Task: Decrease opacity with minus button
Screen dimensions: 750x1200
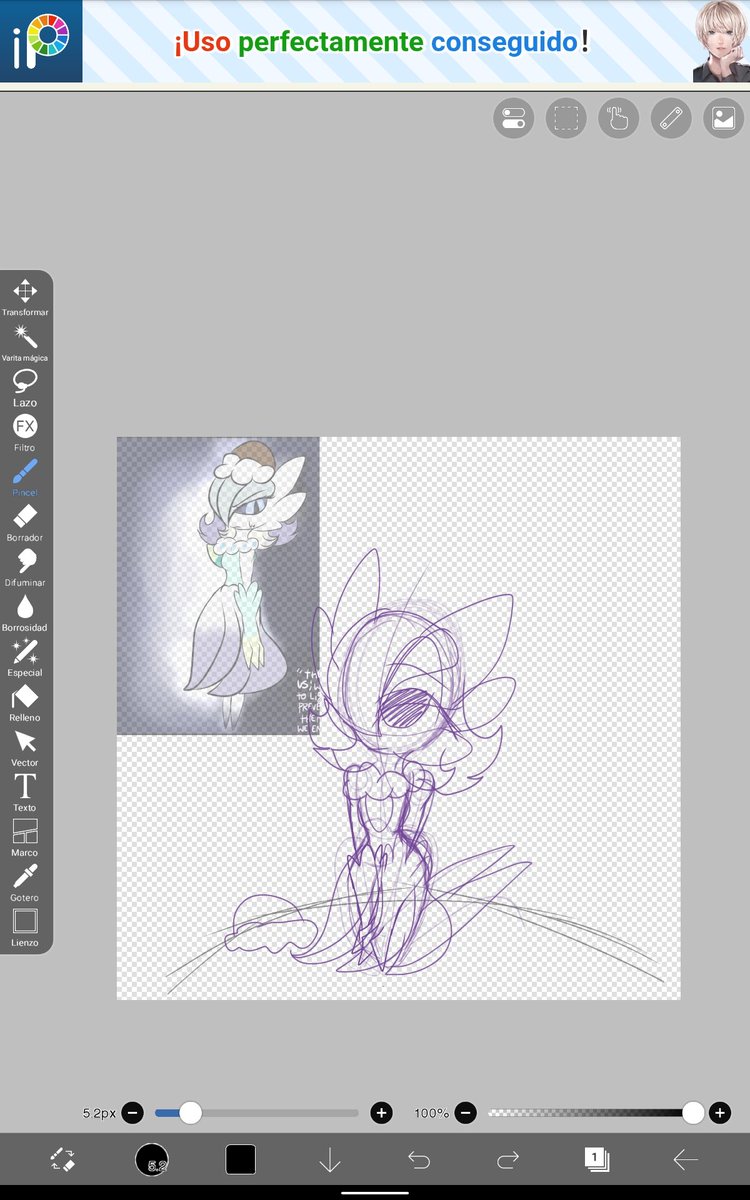Action: (465, 1112)
